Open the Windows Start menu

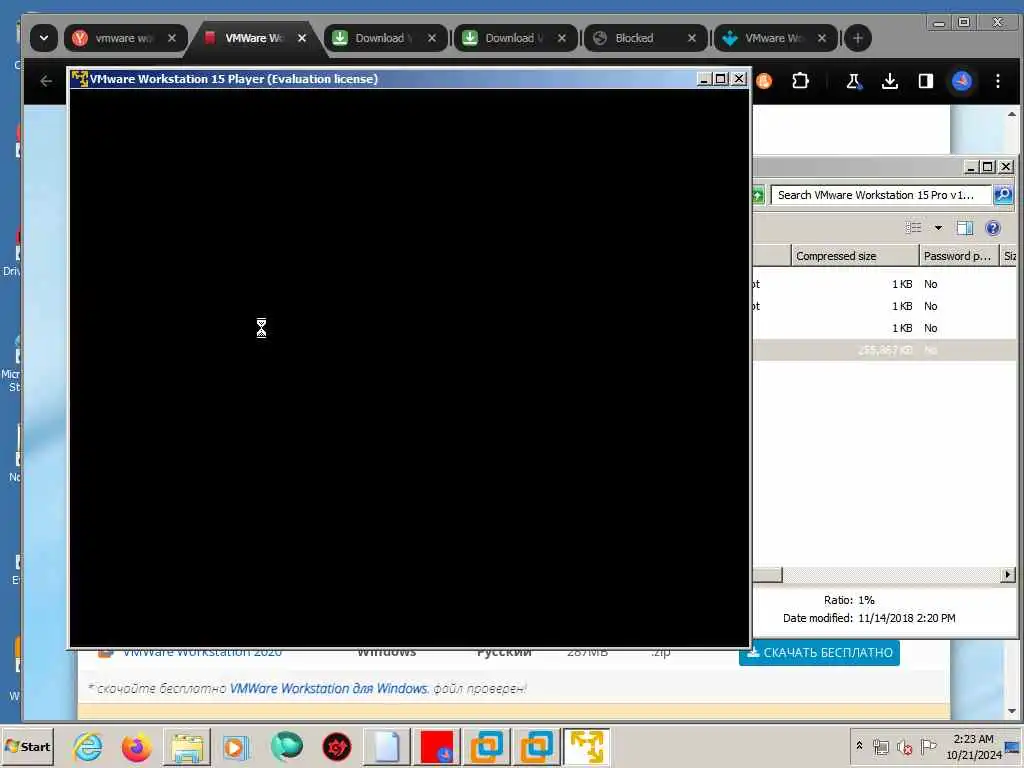(x=27, y=746)
